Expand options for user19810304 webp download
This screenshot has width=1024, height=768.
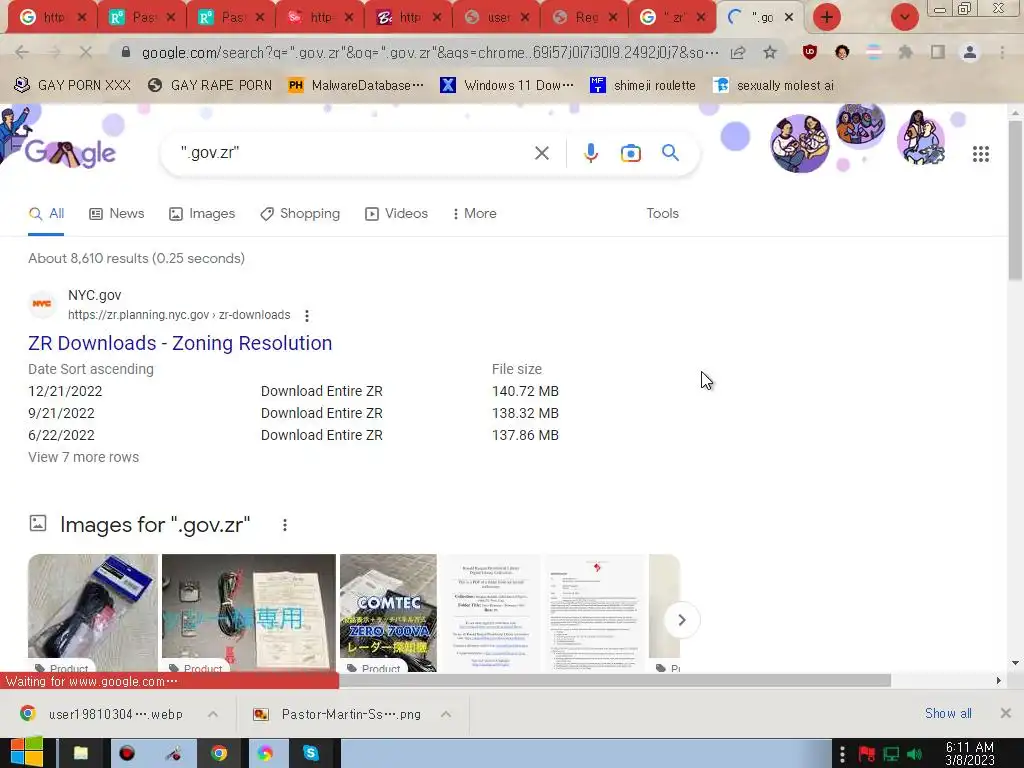click(x=213, y=714)
